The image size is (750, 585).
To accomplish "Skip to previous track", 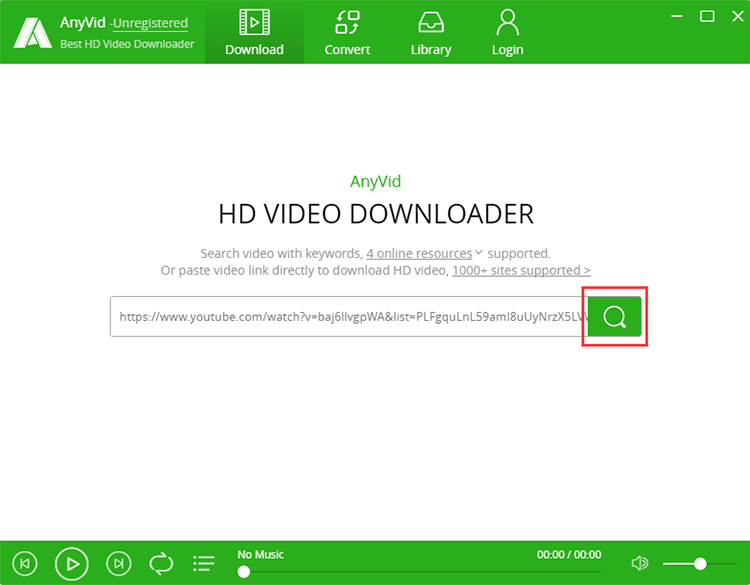I will [x=25, y=563].
